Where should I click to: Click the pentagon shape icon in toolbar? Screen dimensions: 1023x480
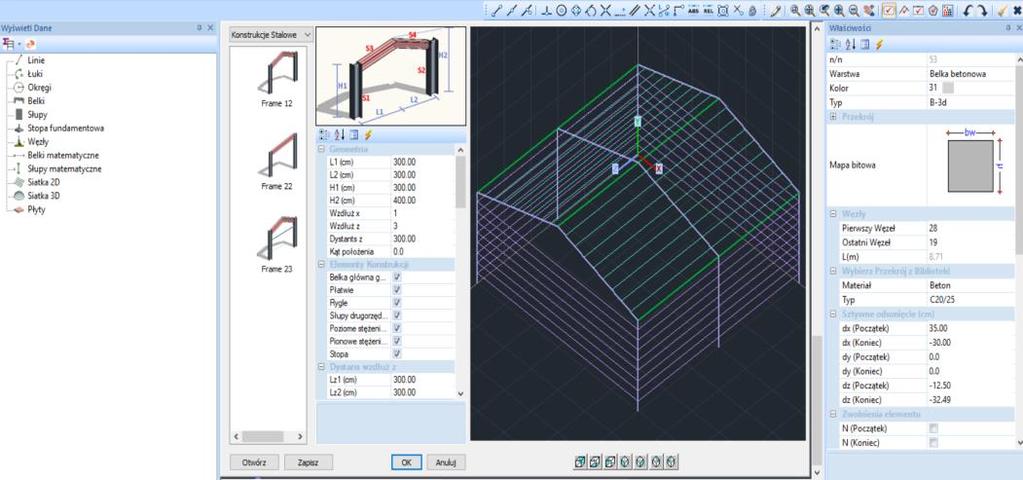(933, 10)
